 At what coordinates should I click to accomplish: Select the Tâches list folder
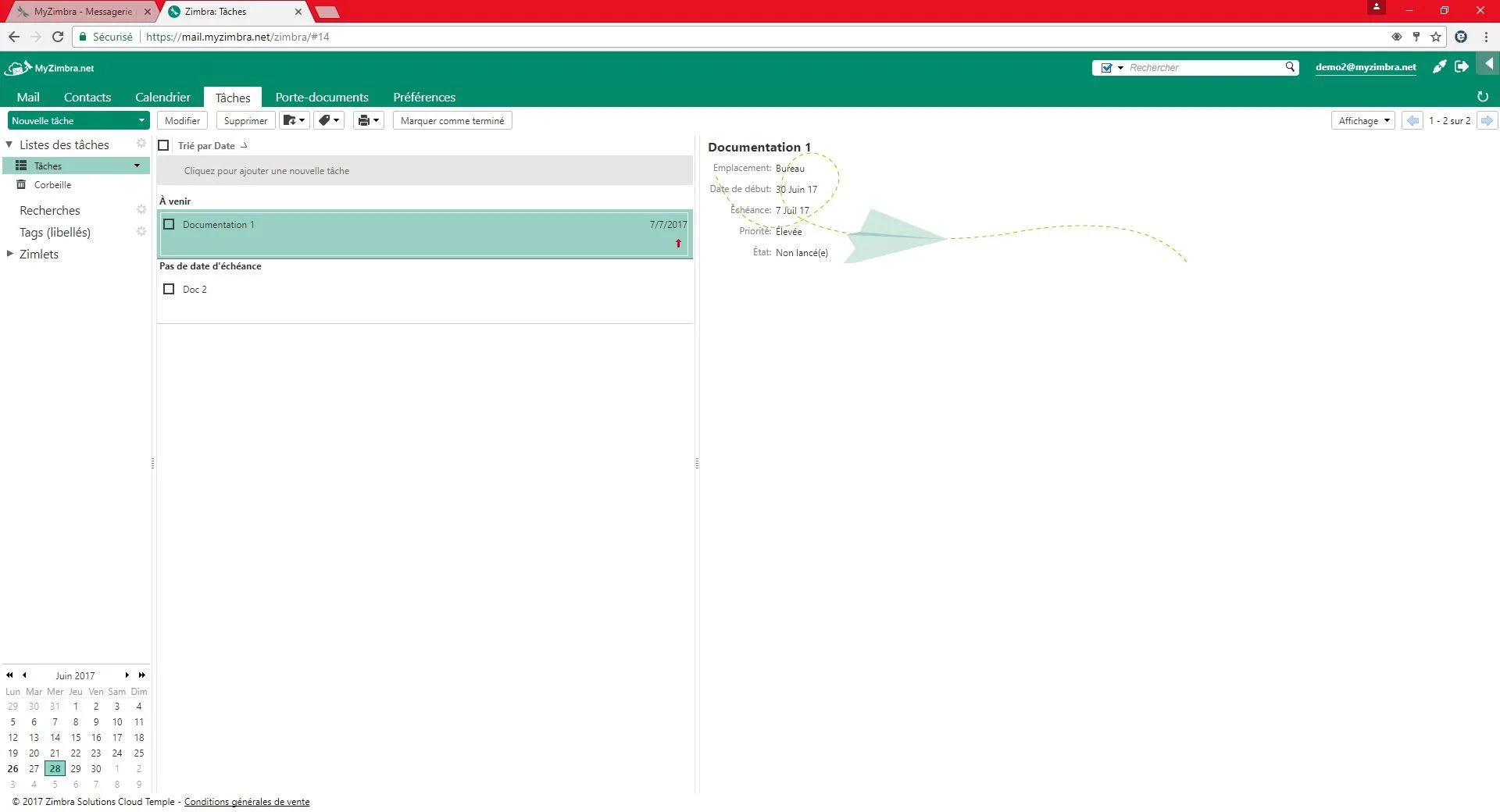[77, 166]
